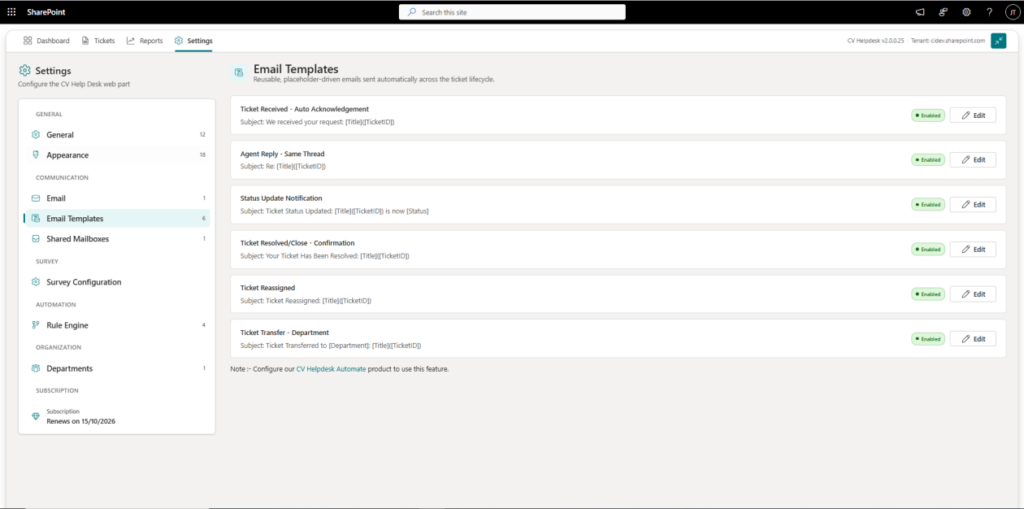The width and height of the screenshot is (1024, 509).
Task: Toggle Enabled badge for Ticket Reassigned
Action: [x=928, y=294]
